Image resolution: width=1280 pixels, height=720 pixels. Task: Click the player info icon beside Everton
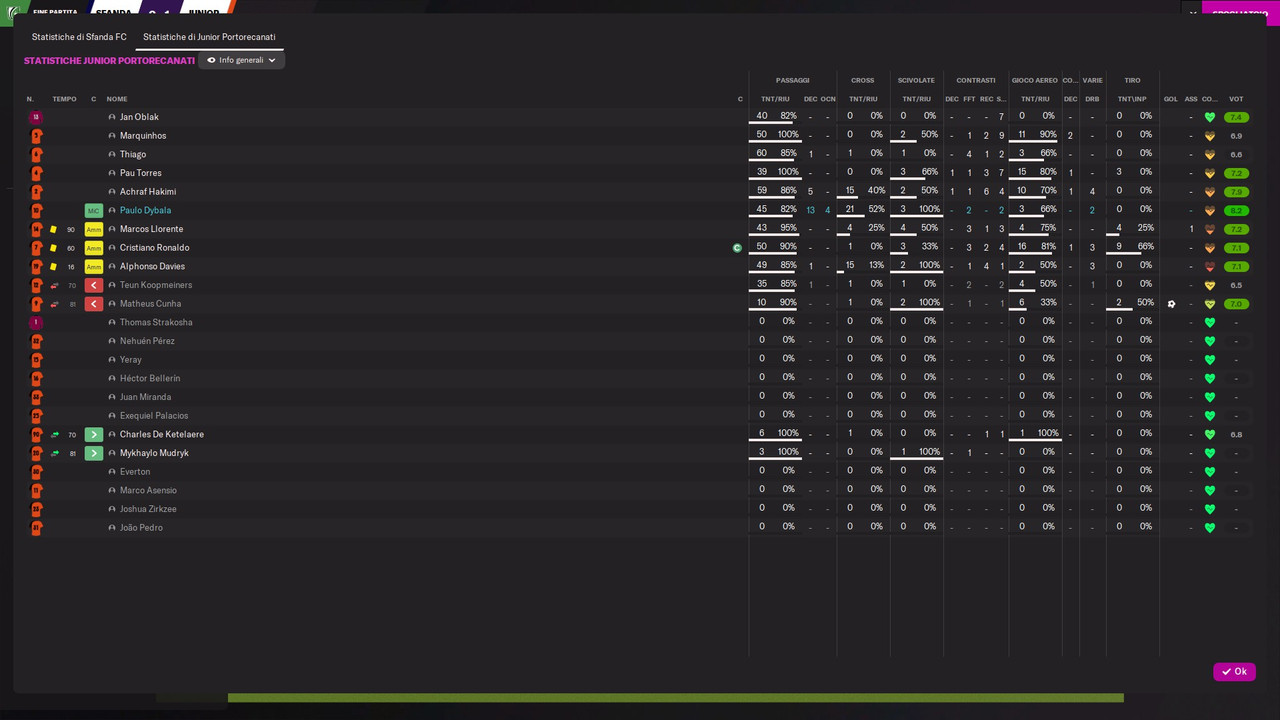(112, 472)
